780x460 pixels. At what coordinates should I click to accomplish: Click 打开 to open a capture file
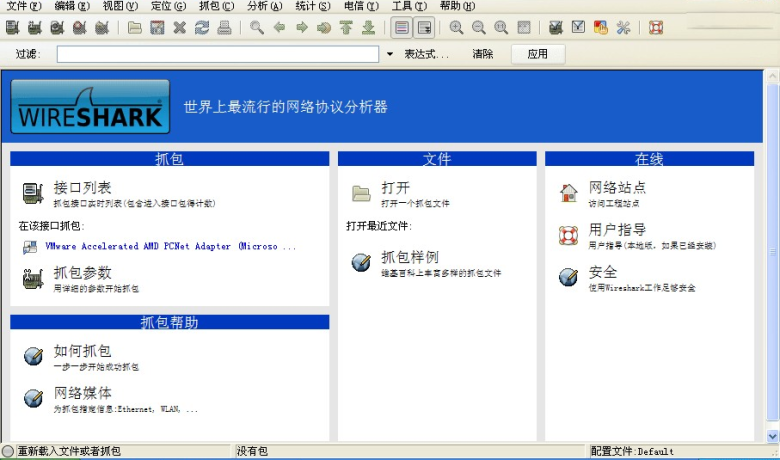pyautogui.click(x=395, y=188)
